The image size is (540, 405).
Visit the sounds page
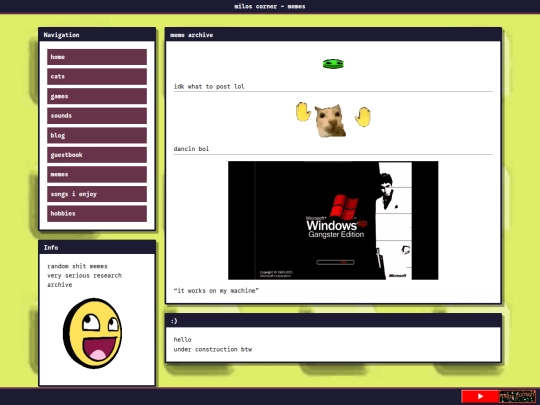click(x=97, y=116)
